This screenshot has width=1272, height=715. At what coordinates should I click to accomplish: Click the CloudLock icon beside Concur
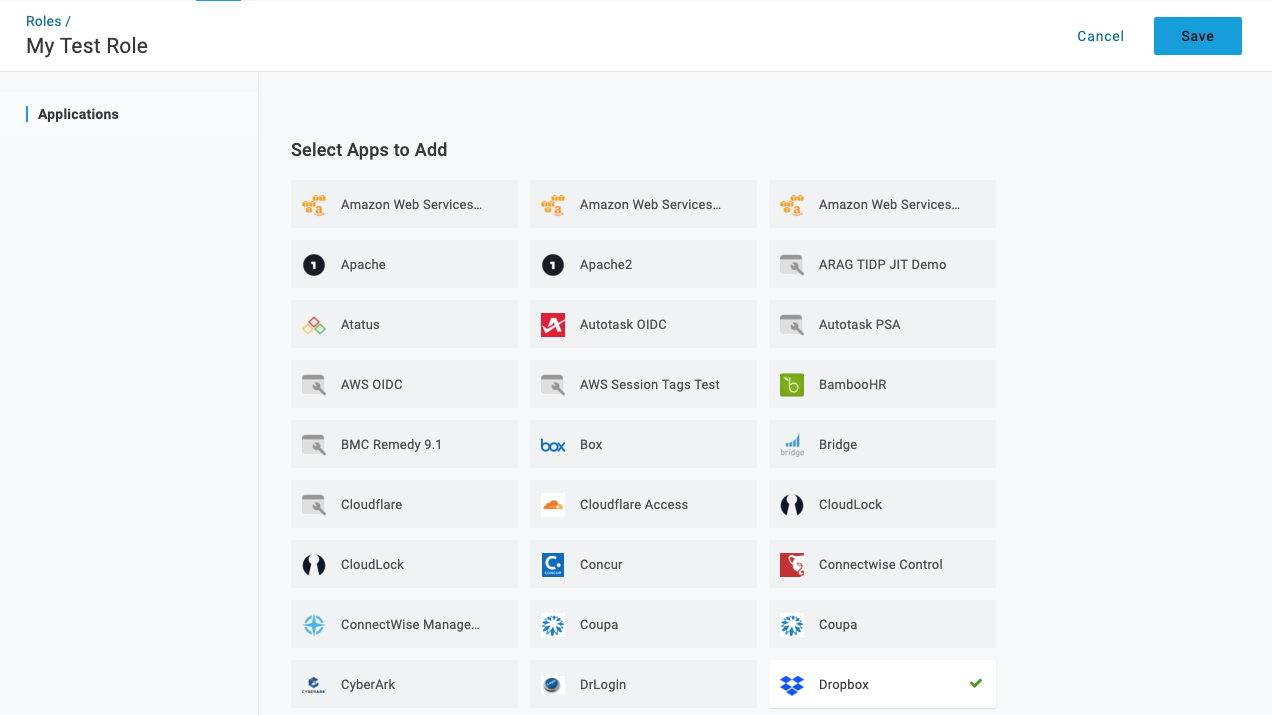point(314,565)
